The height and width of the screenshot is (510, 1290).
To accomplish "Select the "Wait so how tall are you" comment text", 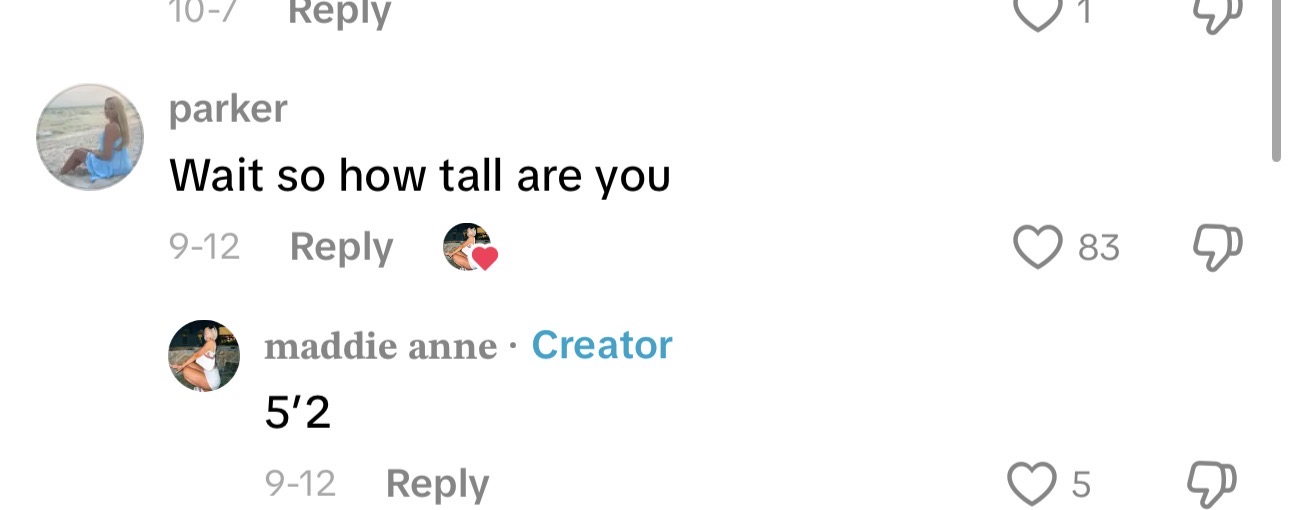I will (420, 176).
